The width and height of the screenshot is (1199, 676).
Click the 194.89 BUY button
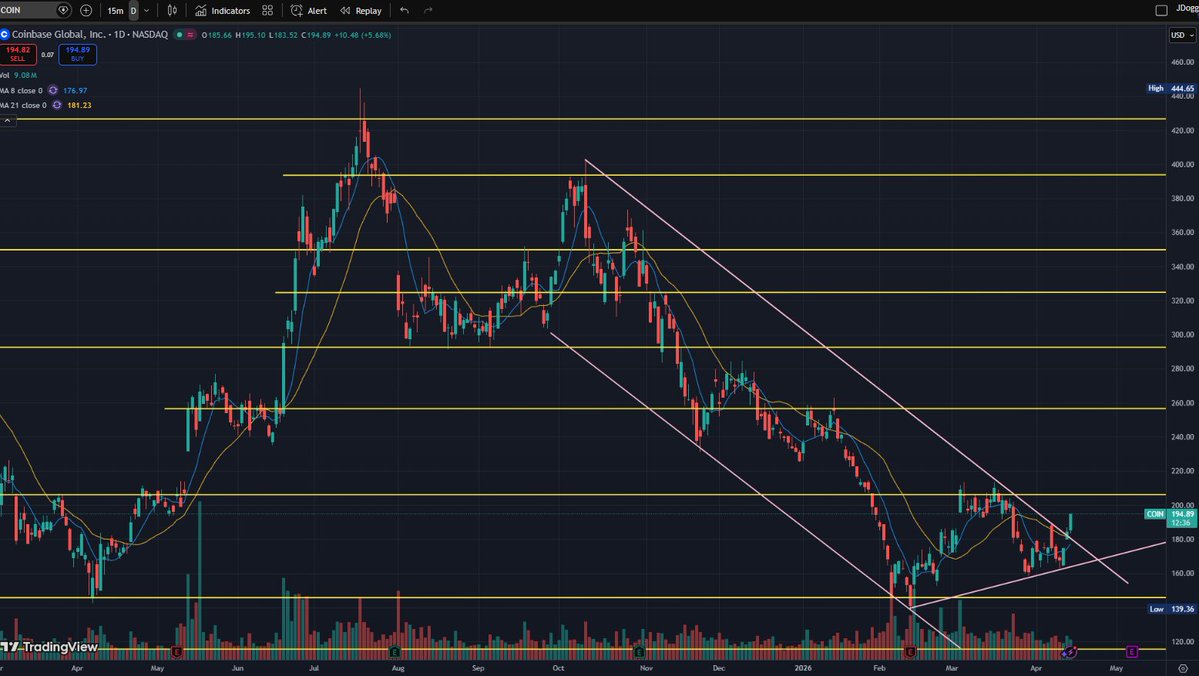tap(78, 54)
